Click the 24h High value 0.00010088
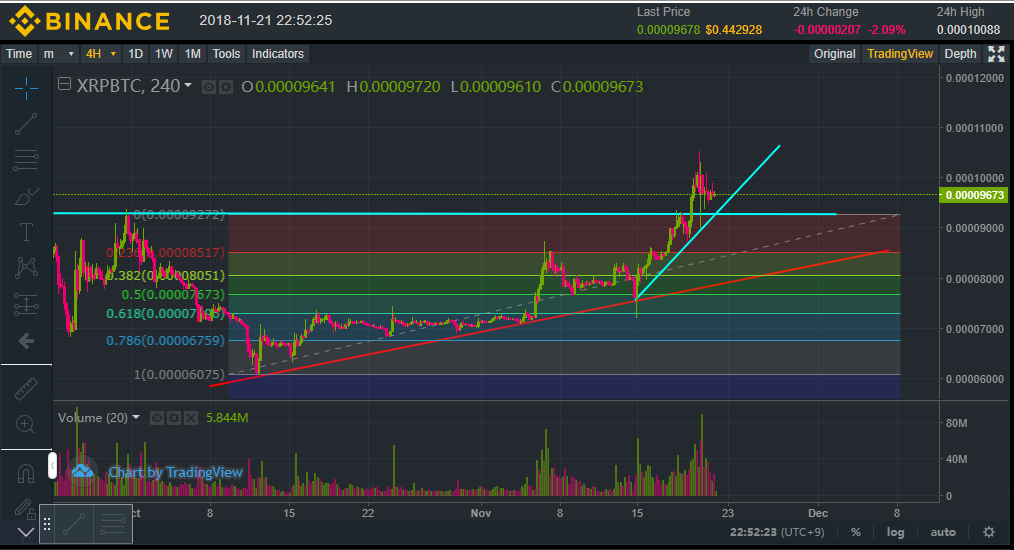The height and width of the screenshot is (550, 1014). pos(968,30)
